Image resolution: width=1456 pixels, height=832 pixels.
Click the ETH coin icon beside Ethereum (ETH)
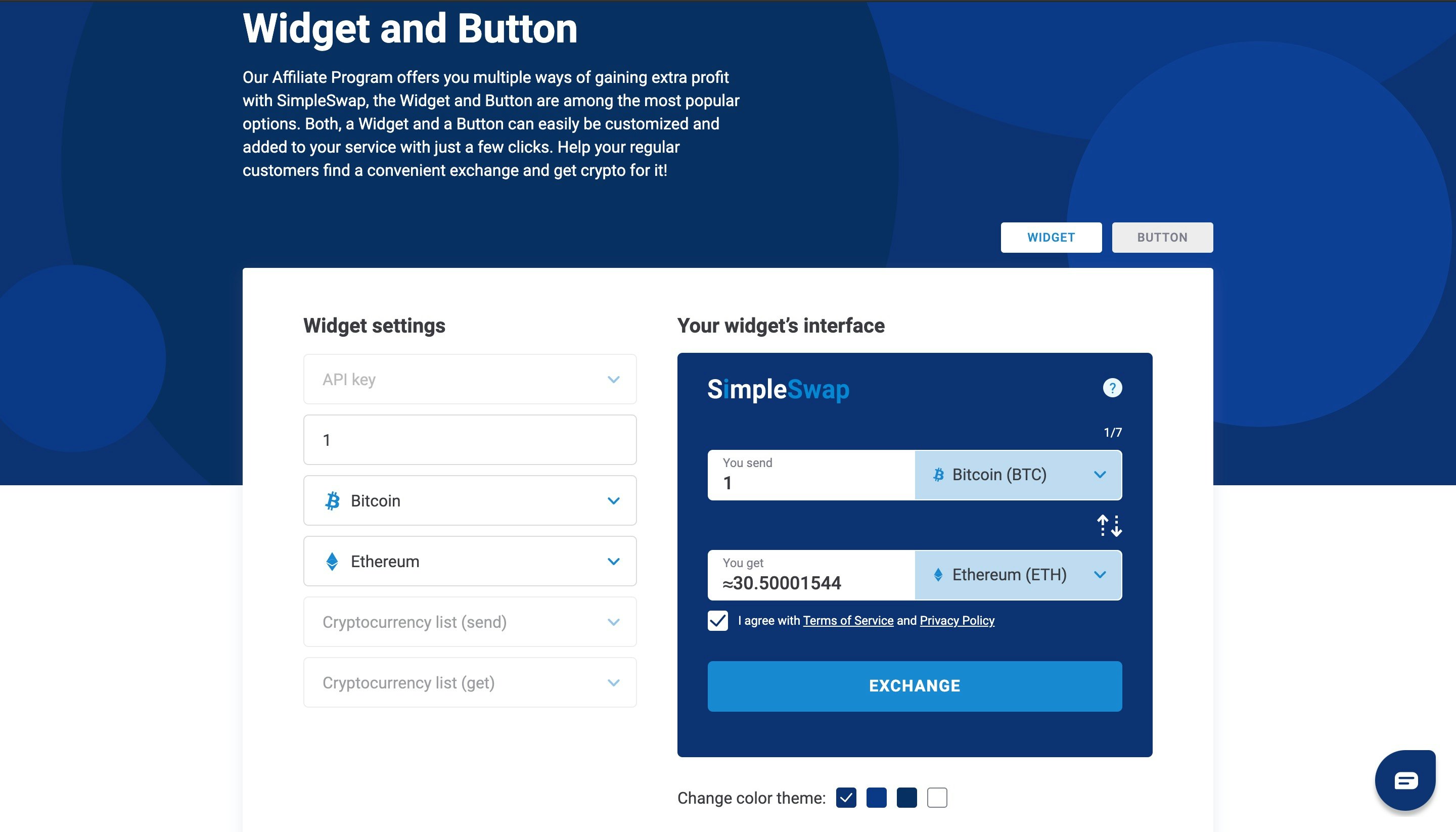coord(938,575)
